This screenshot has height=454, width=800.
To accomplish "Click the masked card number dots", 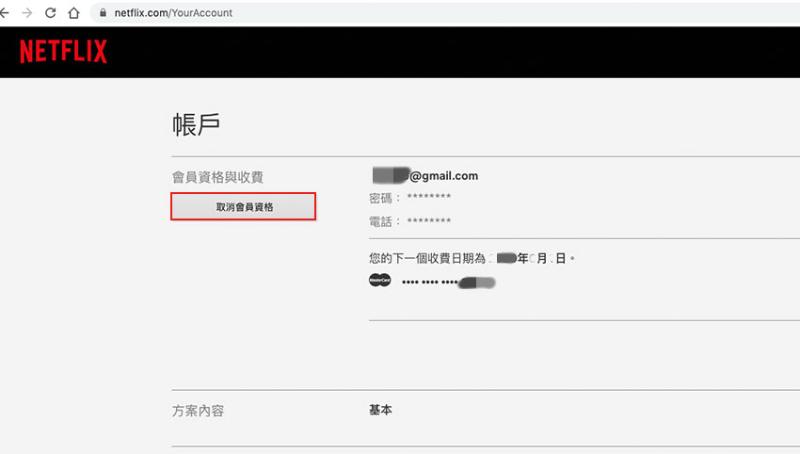I will coord(430,282).
